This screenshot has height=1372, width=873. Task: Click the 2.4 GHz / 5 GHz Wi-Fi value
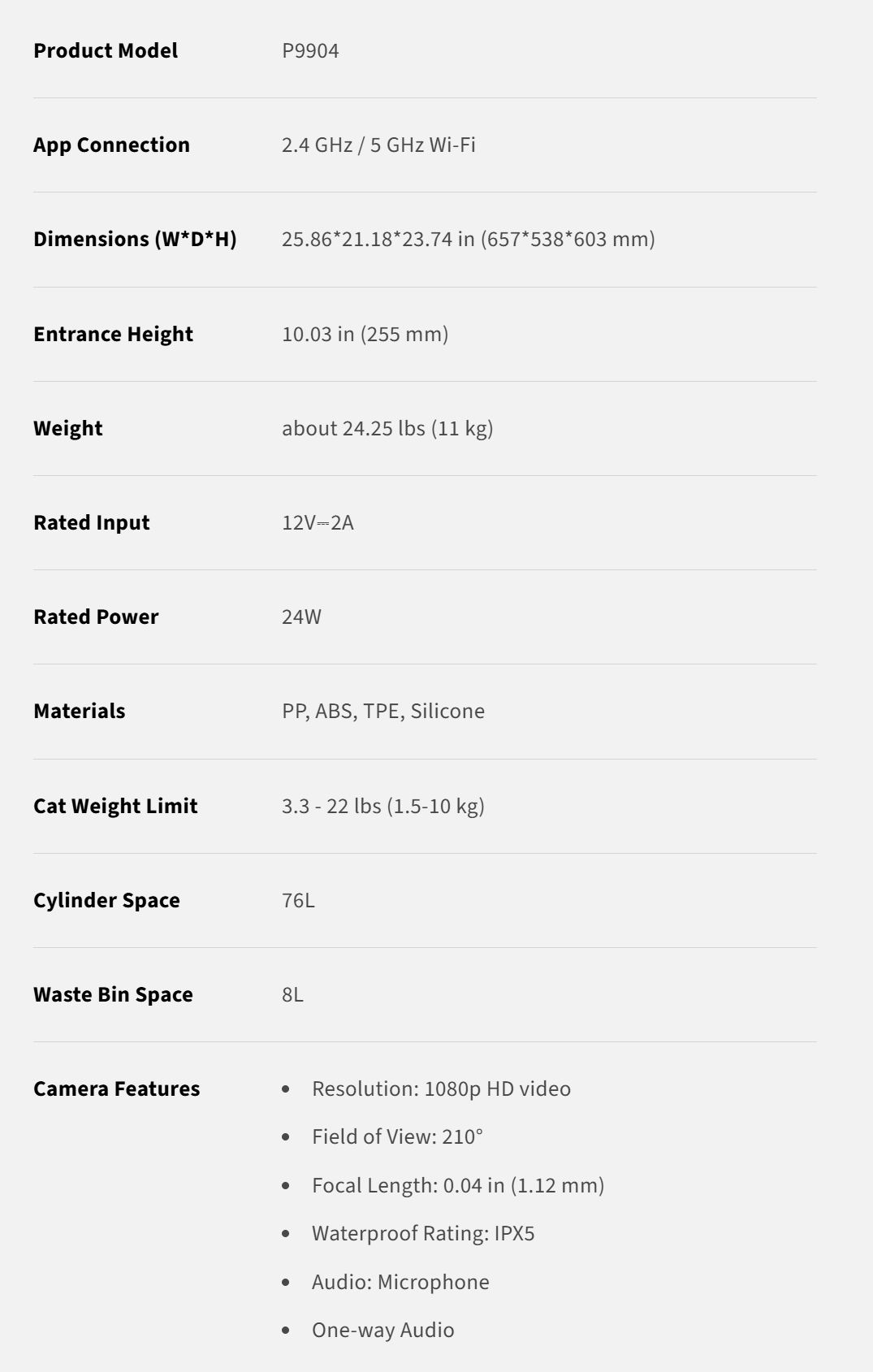pyautogui.click(x=378, y=145)
